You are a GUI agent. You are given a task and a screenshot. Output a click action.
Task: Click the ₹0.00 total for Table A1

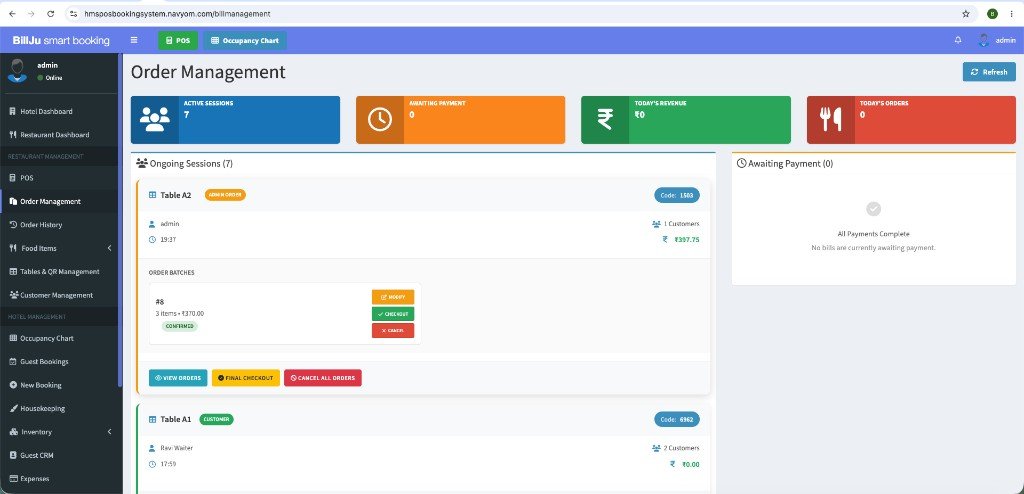[690, 465]
